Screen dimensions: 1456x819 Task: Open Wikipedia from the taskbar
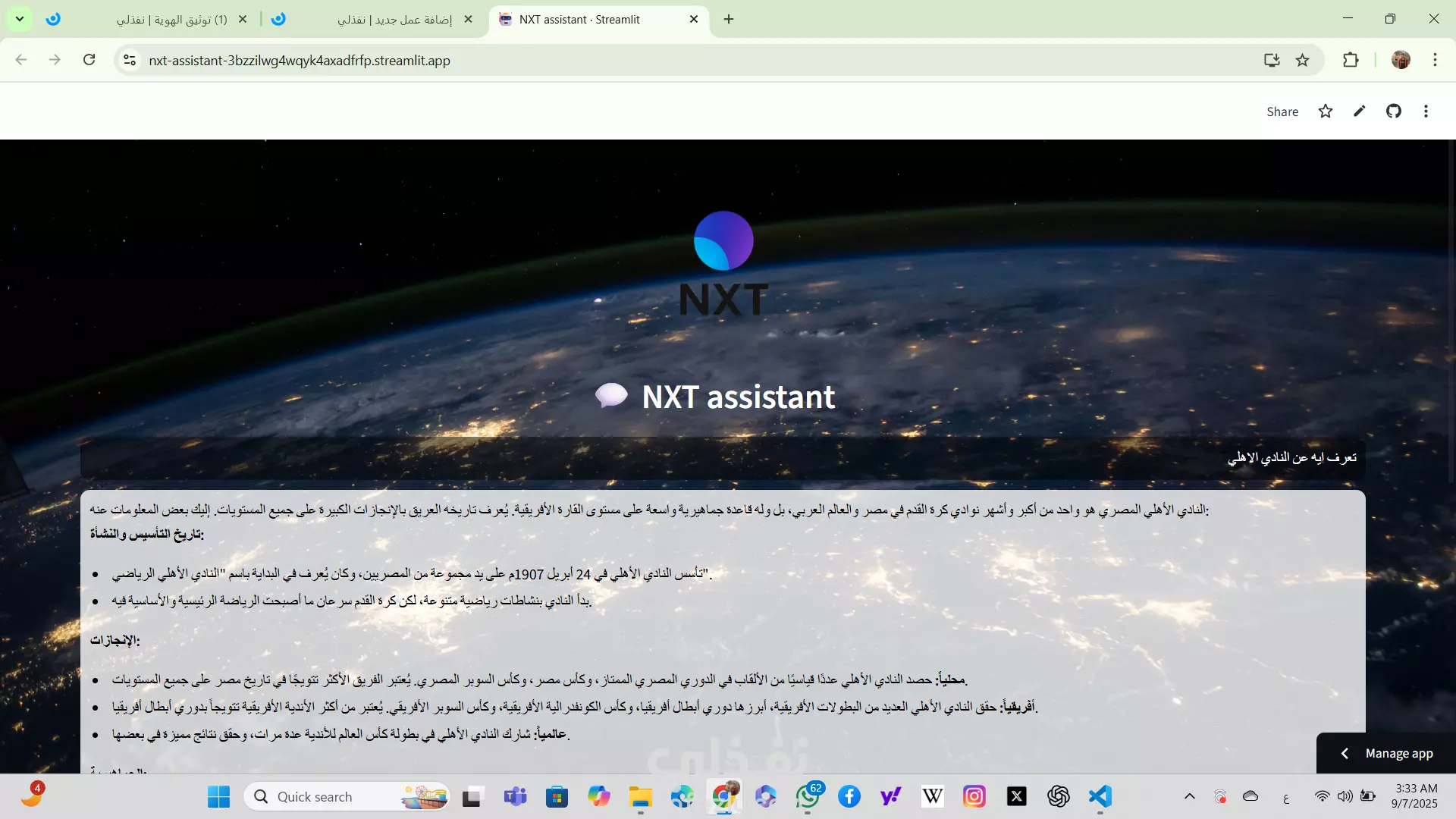933,796
